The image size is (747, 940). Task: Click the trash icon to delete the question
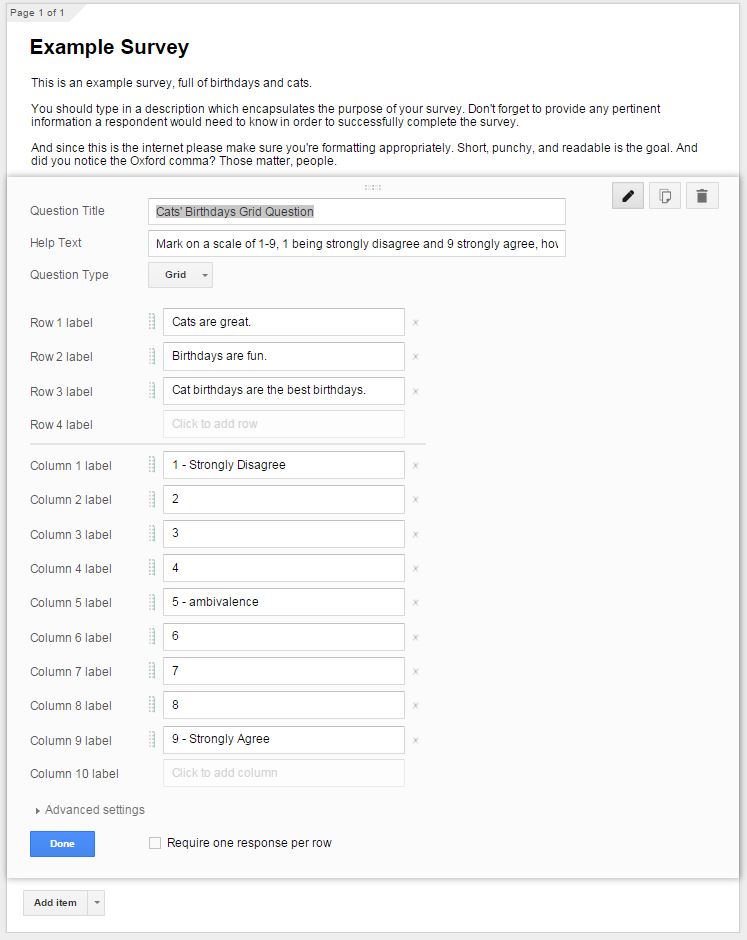pos(702,195)
